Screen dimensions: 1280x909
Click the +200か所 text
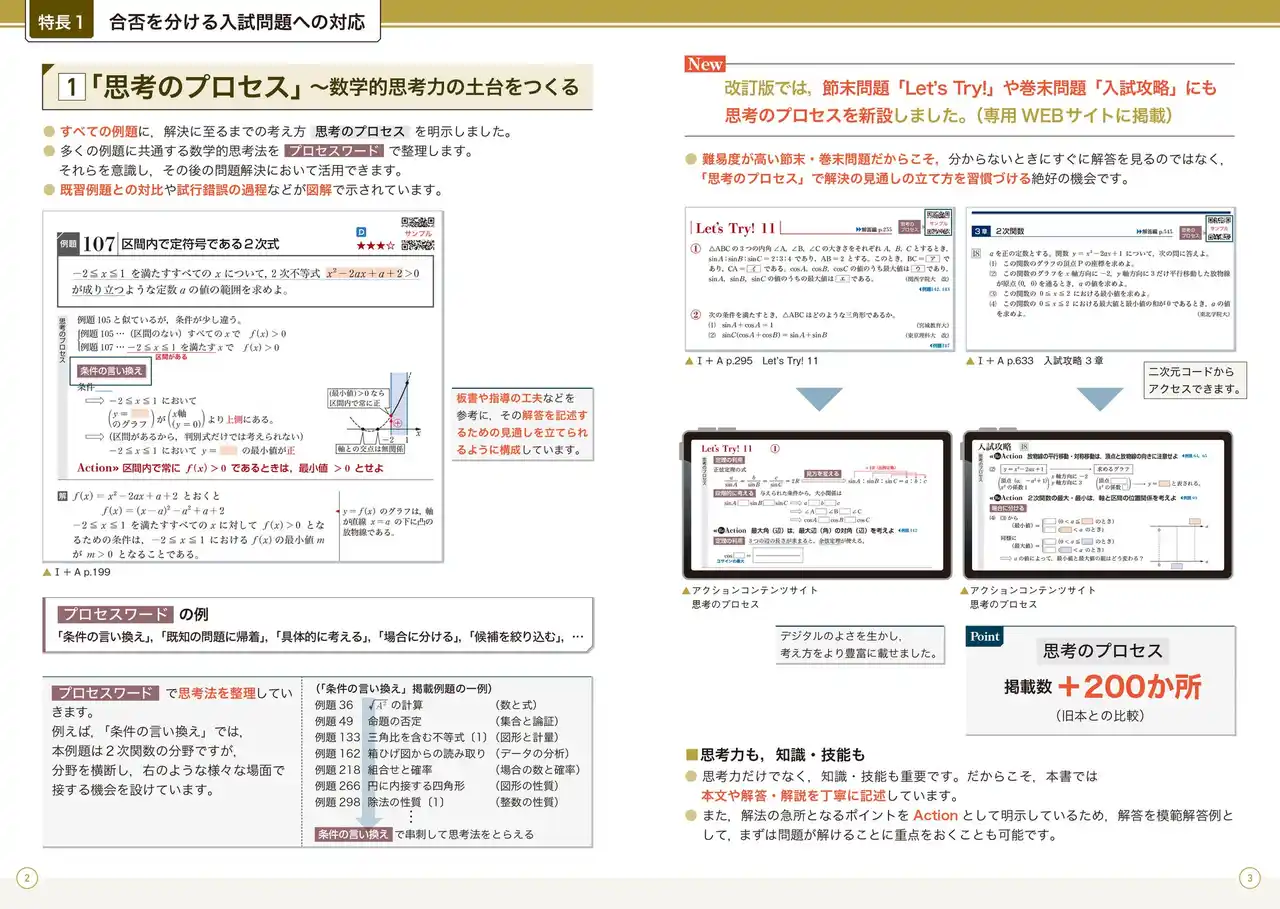(1130, 686)
